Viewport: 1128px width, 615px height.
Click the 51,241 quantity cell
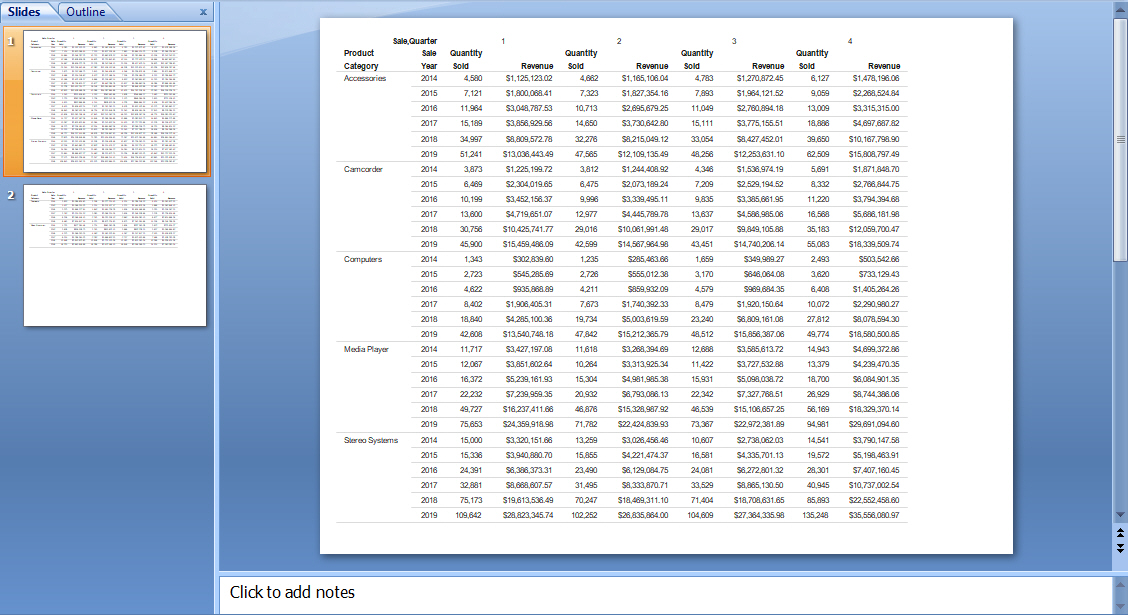tap(471, 154)
